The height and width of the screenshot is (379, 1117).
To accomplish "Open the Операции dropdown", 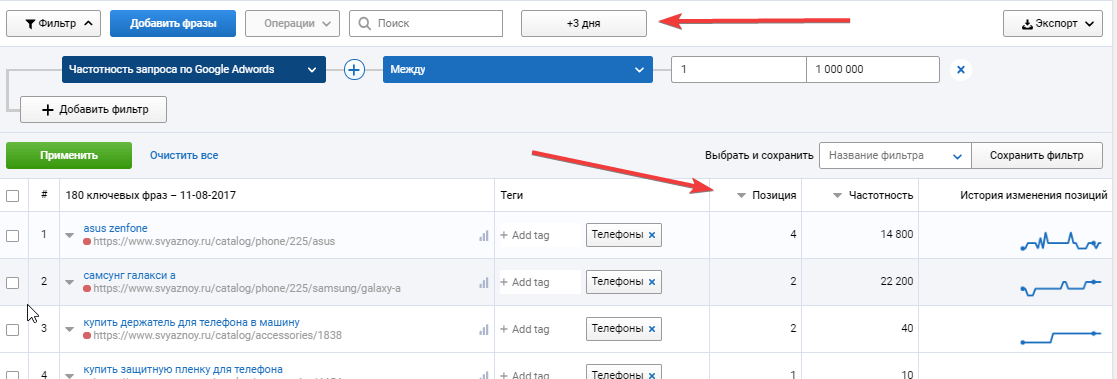I will pyautogui.click(x=292, y=24).
